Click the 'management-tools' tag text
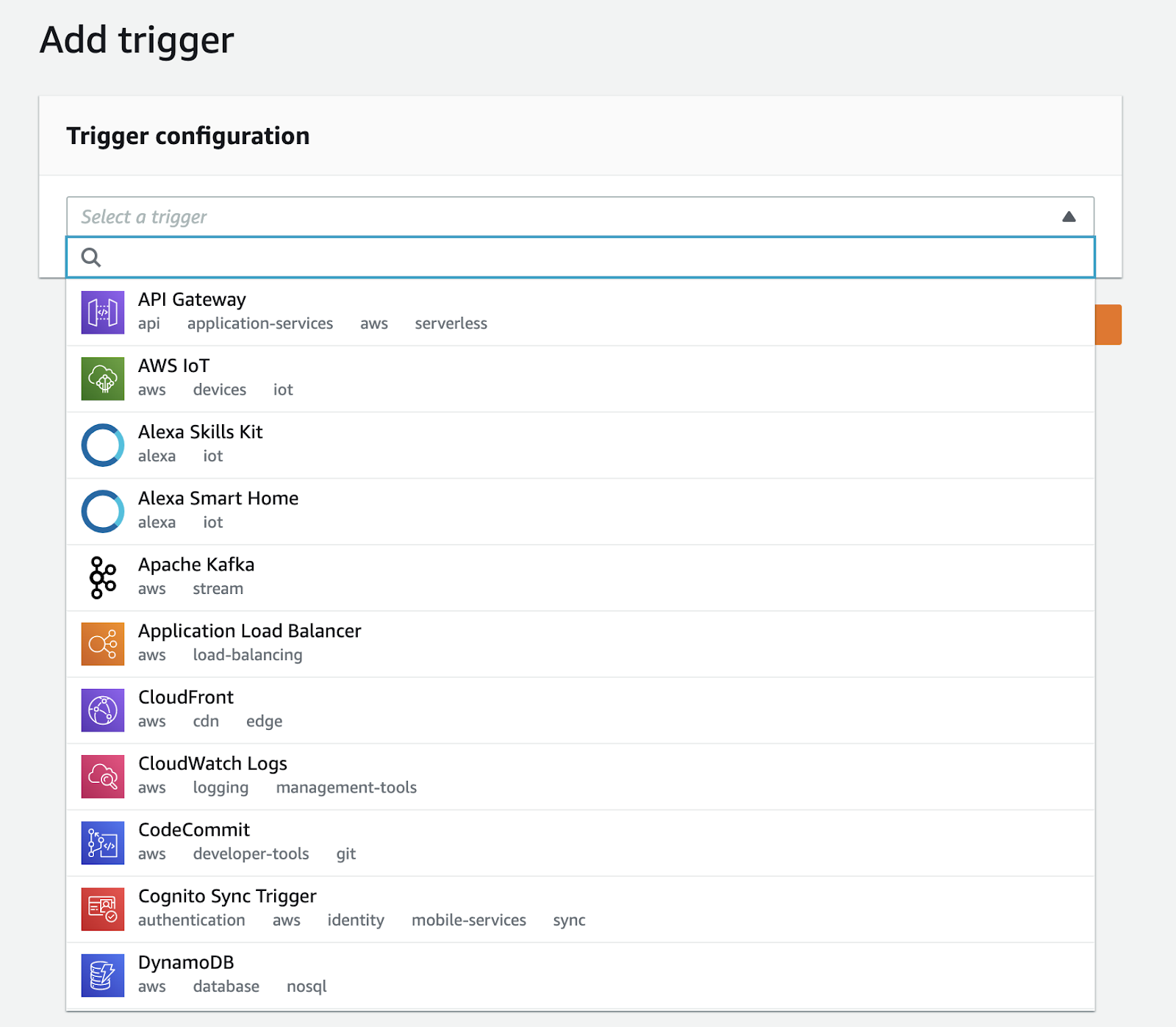Viewport: 1176px width, 1027px height. (x=346, y=788)
